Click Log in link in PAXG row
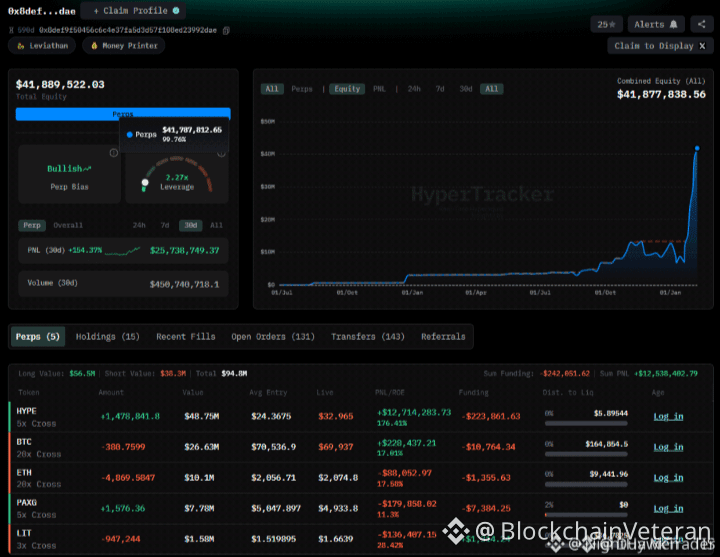 [668, 508]
